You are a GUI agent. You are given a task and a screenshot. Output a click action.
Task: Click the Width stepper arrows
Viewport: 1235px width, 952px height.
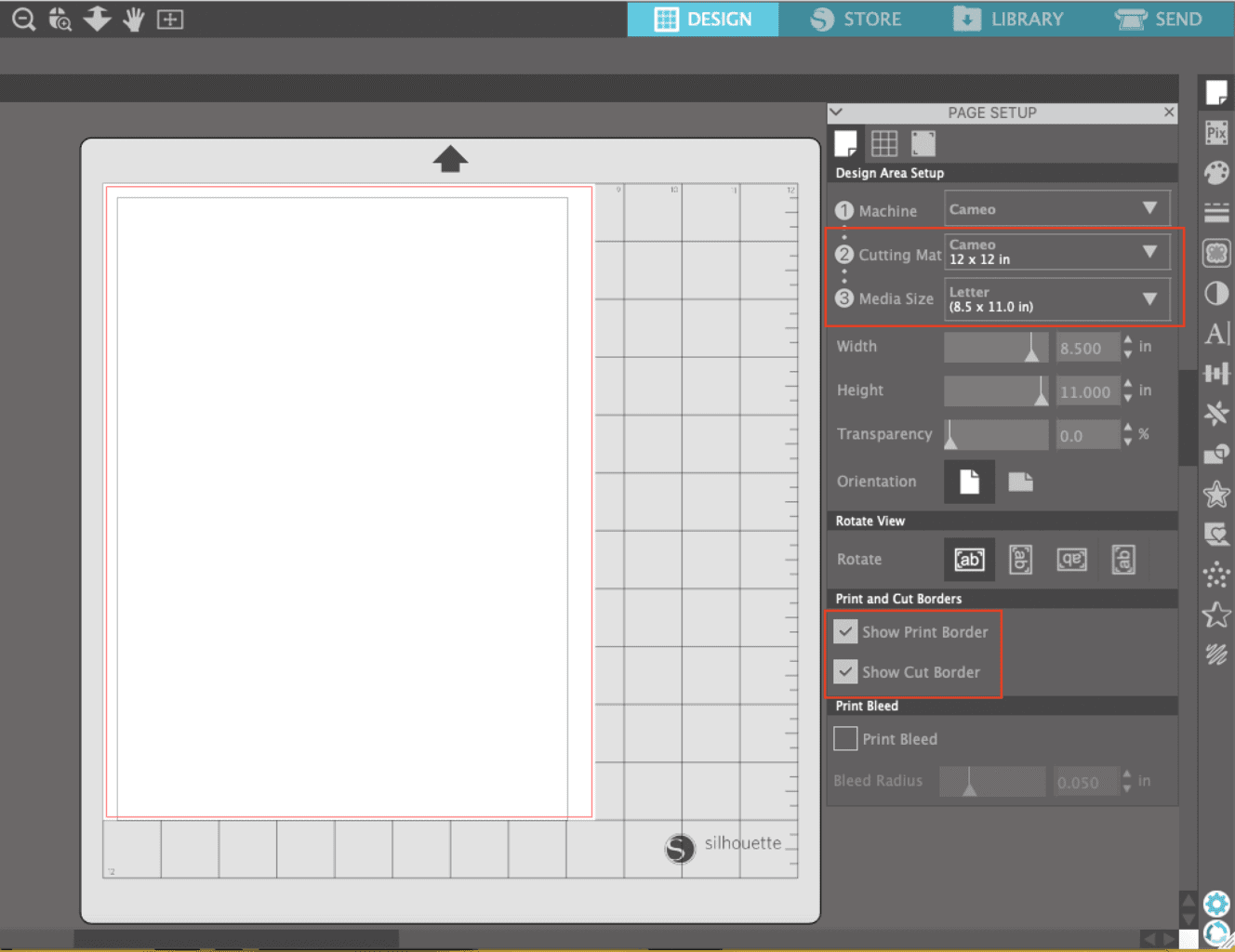coord(1128,347)
